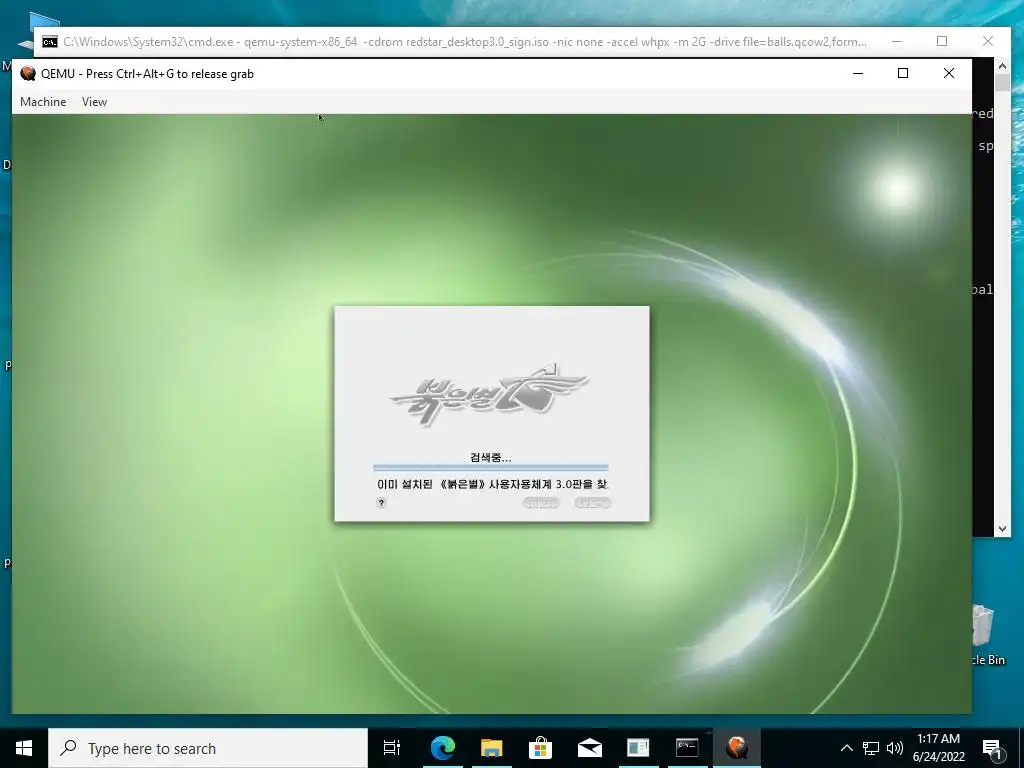Close the cmd.exe window

[x=988, y=41]
